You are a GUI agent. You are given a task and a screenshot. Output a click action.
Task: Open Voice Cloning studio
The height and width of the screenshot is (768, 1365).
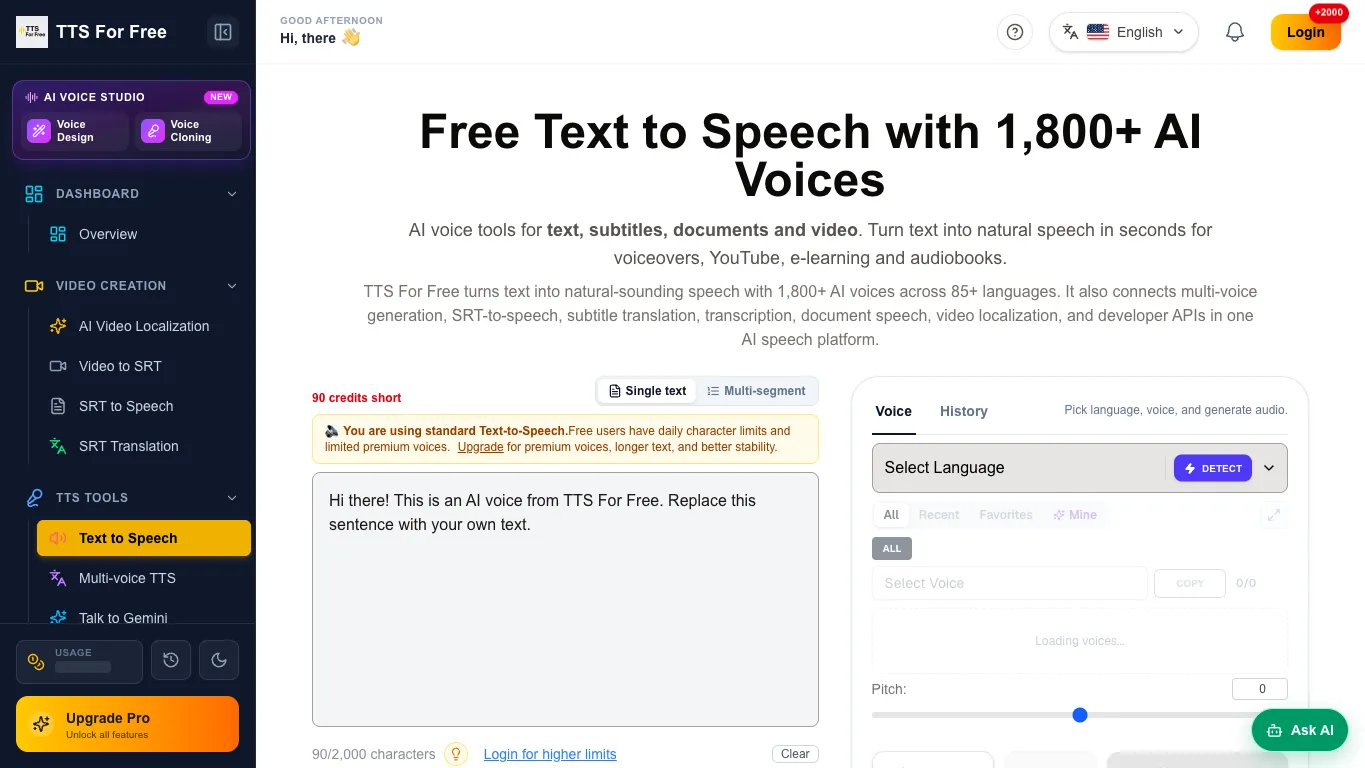coord(189,131)
